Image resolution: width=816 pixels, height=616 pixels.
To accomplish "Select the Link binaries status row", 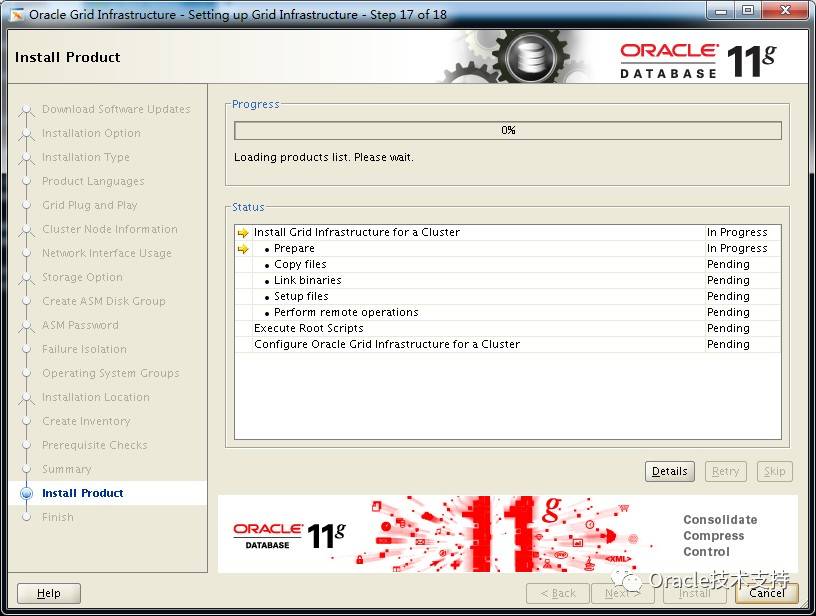I will pyautogui.click(x=508, y=280).
